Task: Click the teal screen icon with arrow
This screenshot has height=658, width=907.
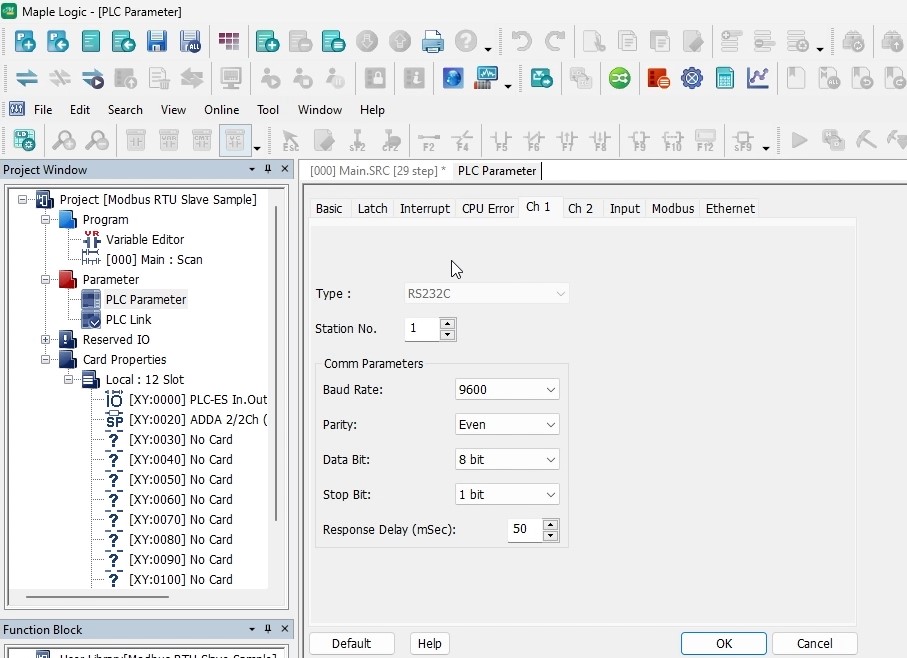Action: point(542,78)
